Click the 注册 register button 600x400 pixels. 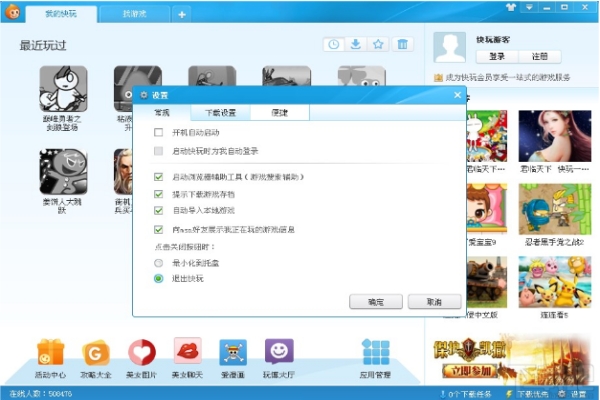(x=540, y=57)
